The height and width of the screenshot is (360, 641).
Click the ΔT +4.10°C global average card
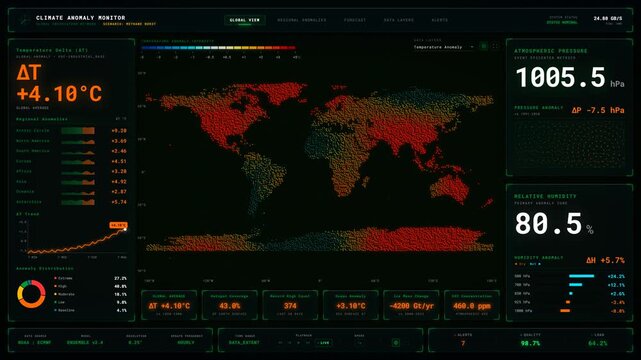pyautogui.click(x=169, y=305)
